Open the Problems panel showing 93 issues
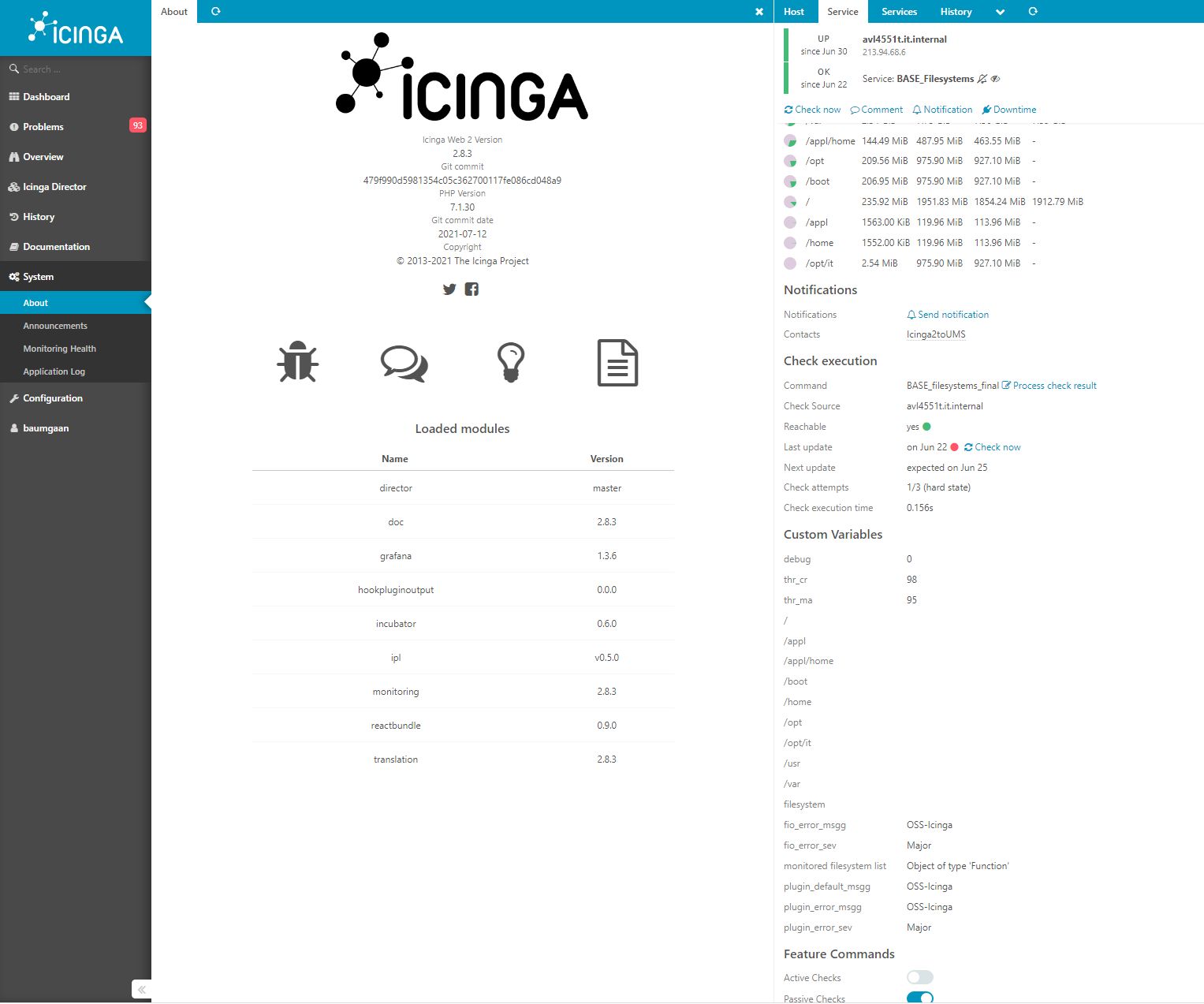1204x1004 pixels. coord(43,126)
